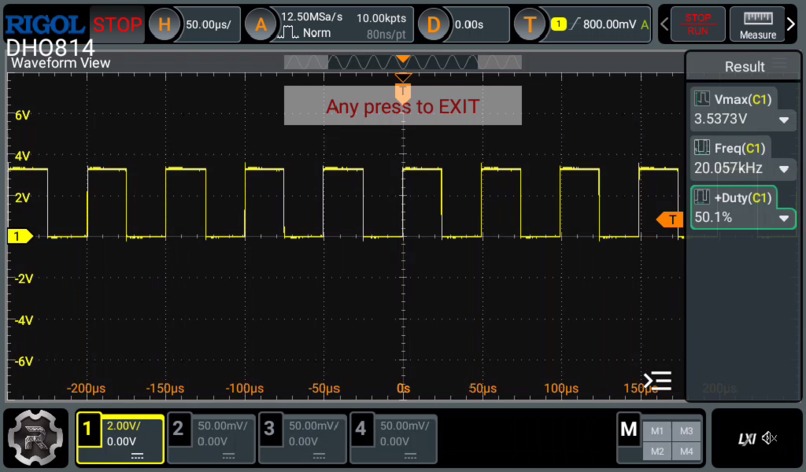Toggle channel 1 on/off

(88, 428)
